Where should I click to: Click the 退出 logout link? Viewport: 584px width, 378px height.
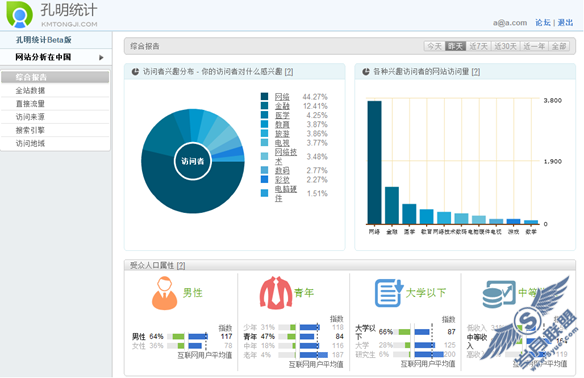click(565, 23)
